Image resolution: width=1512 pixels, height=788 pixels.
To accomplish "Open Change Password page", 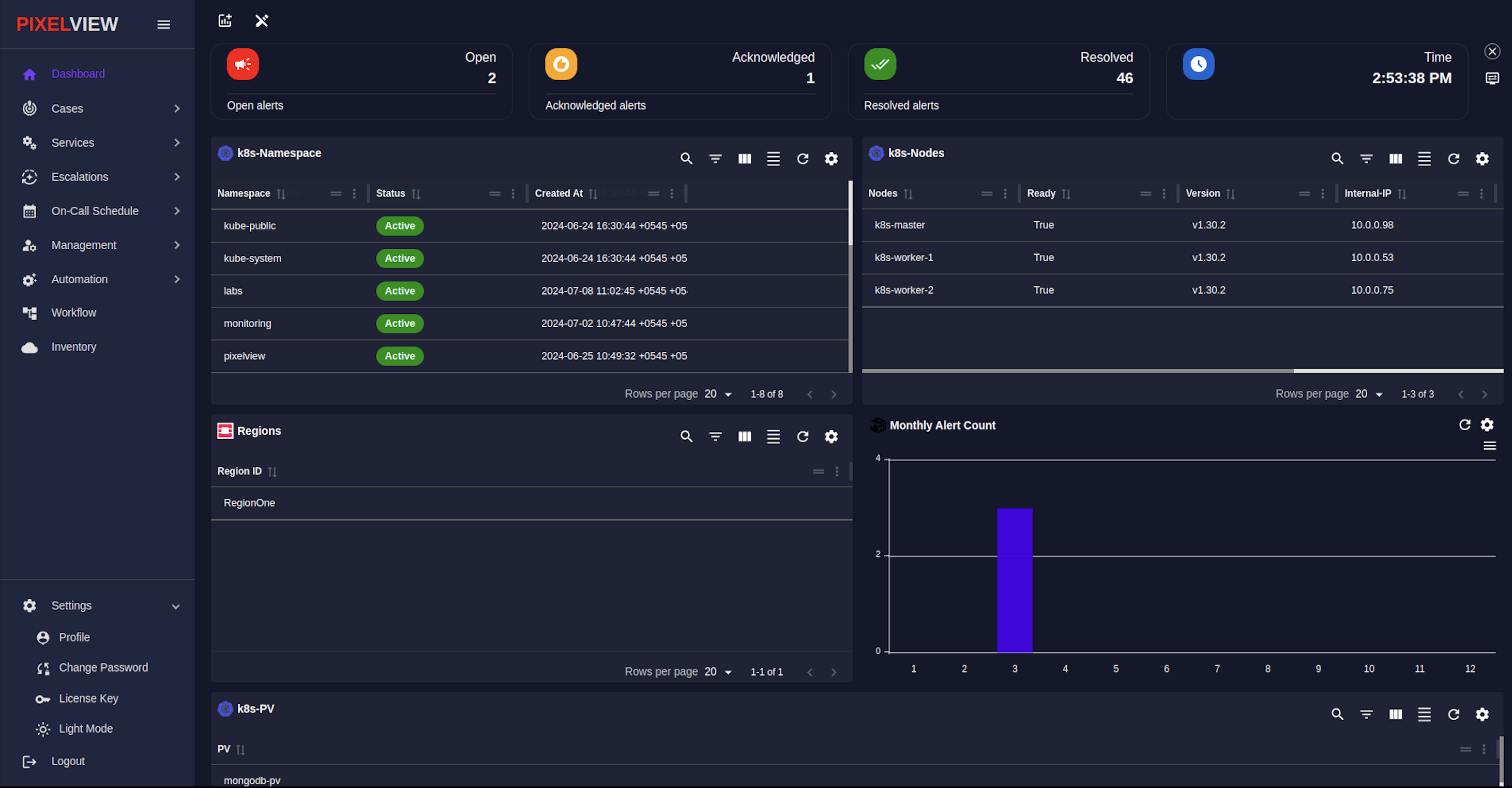I will (x=103, y=668).
